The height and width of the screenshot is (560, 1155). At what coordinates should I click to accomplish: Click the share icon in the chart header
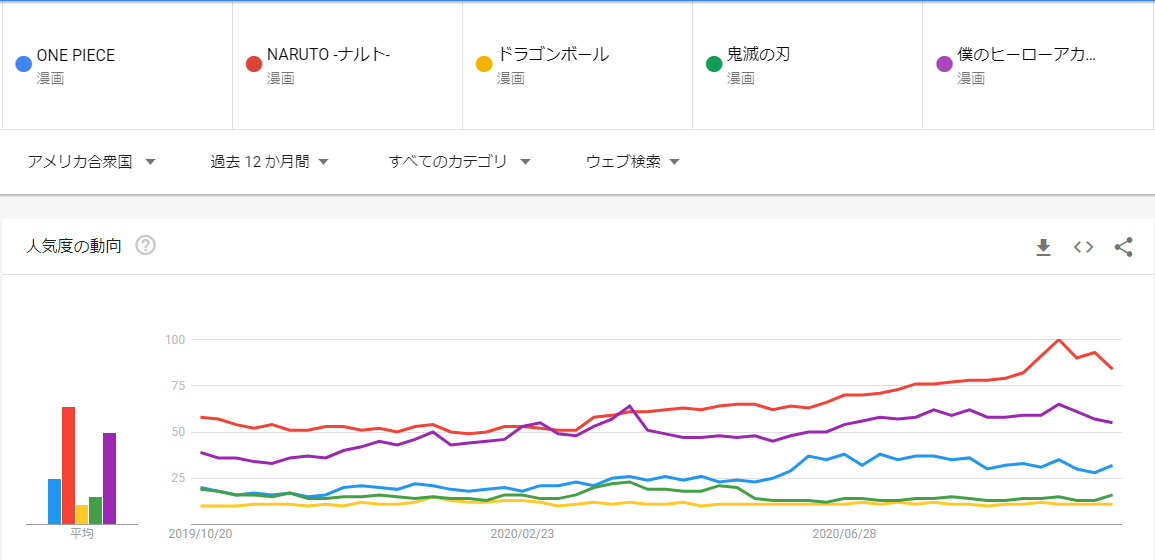(x=1123, y=247)
